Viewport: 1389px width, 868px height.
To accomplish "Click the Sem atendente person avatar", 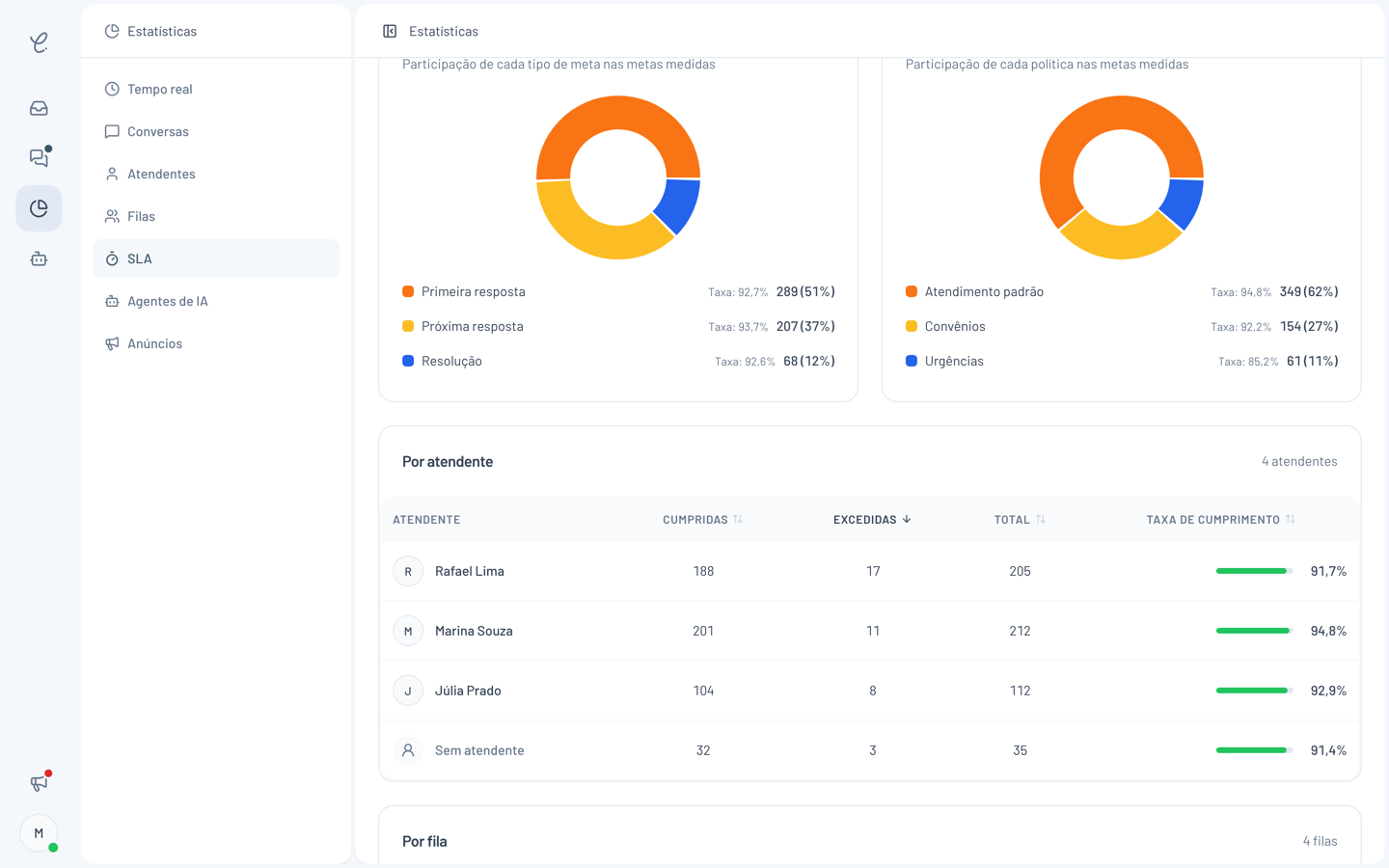I will [x=408, y=750].
